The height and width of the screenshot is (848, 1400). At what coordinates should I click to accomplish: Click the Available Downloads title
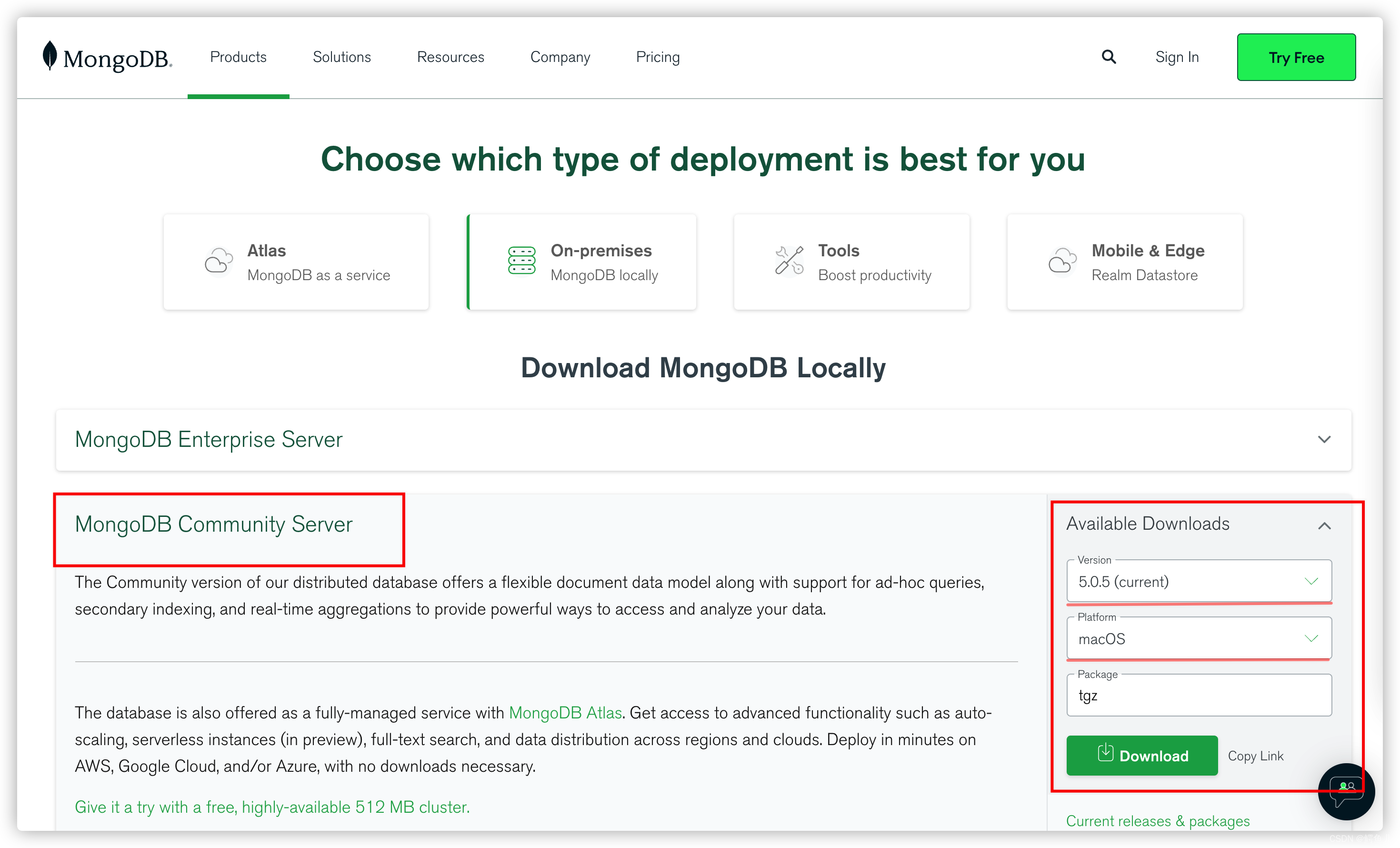click(x=1148, y=524)
